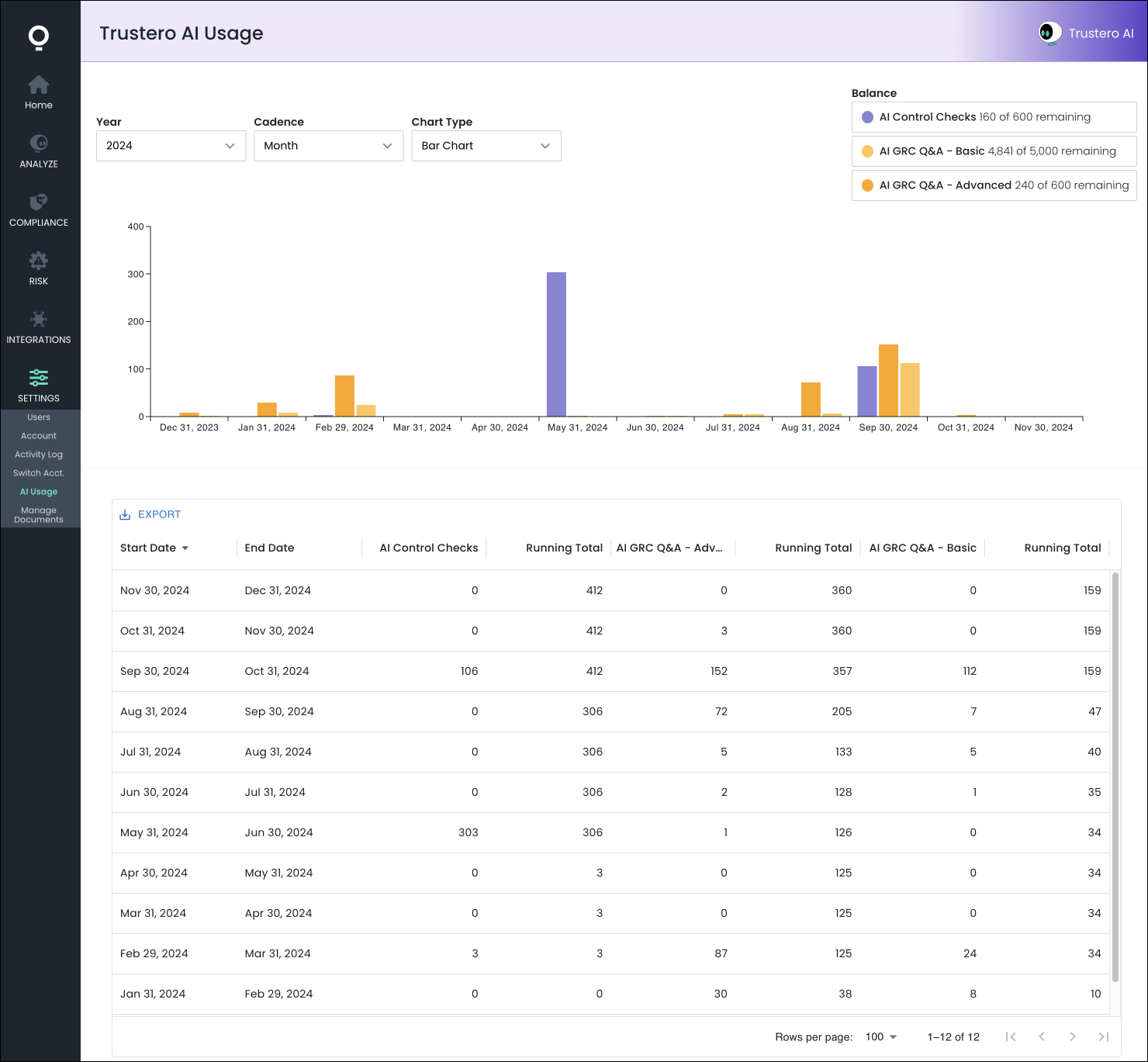This screenshot has height=1062, width=1148.
Task: Sort by AI GRC Q&A - Basic column
Action: pyautogui.click(x=922, y=548)
